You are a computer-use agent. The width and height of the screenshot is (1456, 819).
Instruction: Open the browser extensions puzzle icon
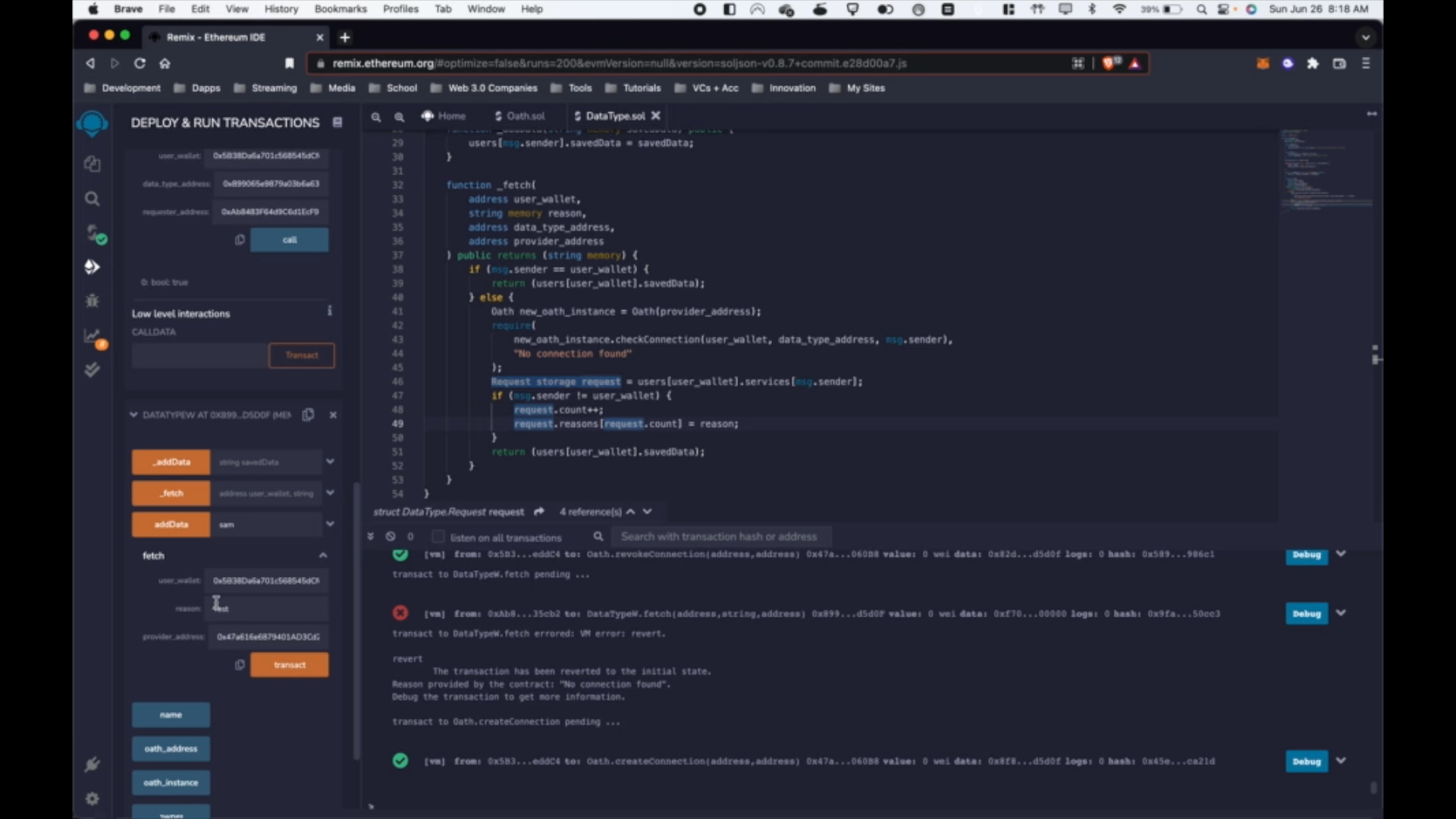pyautogui.click(x=1313, y=64)
